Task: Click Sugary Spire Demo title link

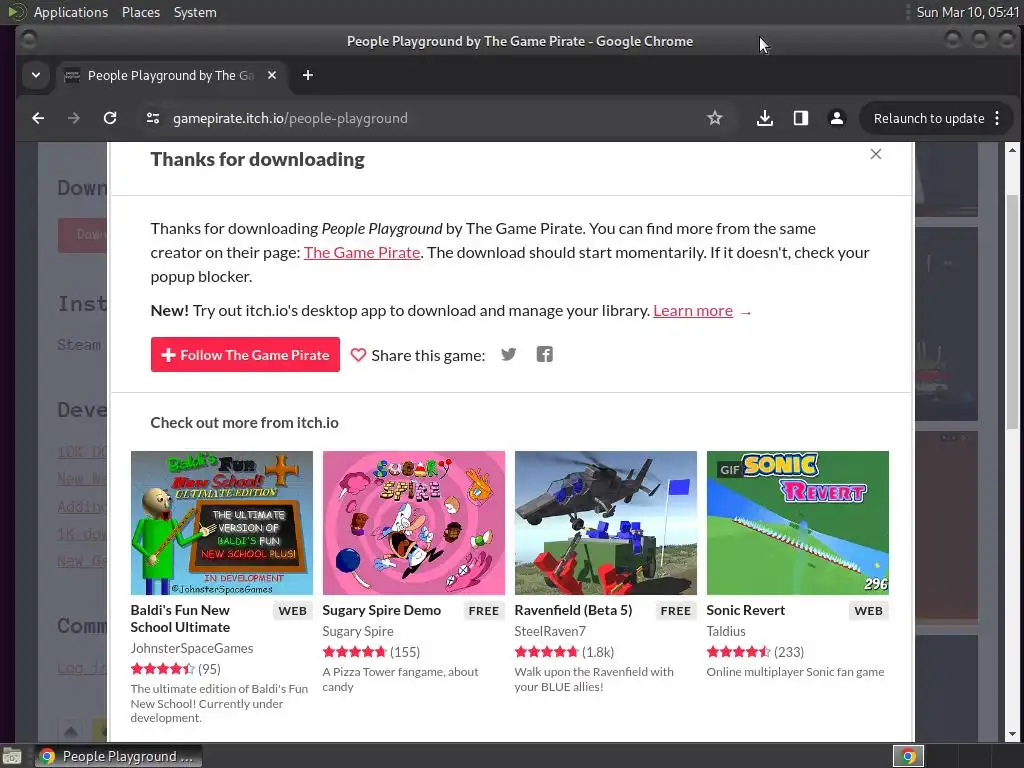Action: click(x=381, y=610)
